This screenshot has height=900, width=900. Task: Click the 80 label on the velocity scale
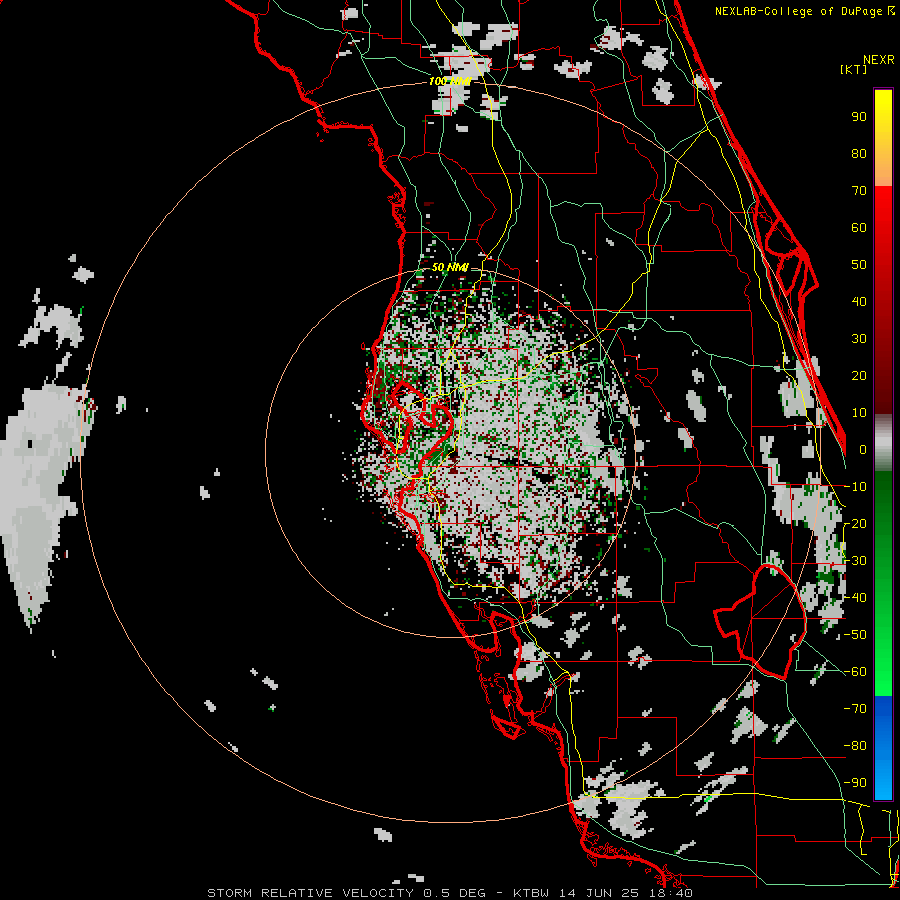(859, 154)
